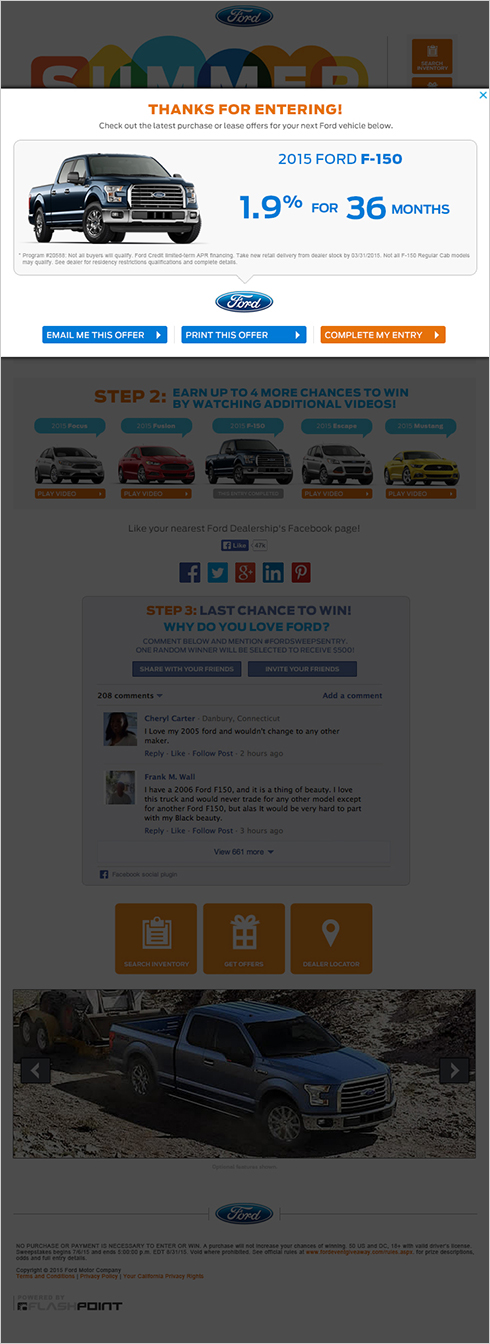Open the Dealer Locator pin tile
Image resolution: width=490 pixels, height=1344 pixels.
coord(331,938)
